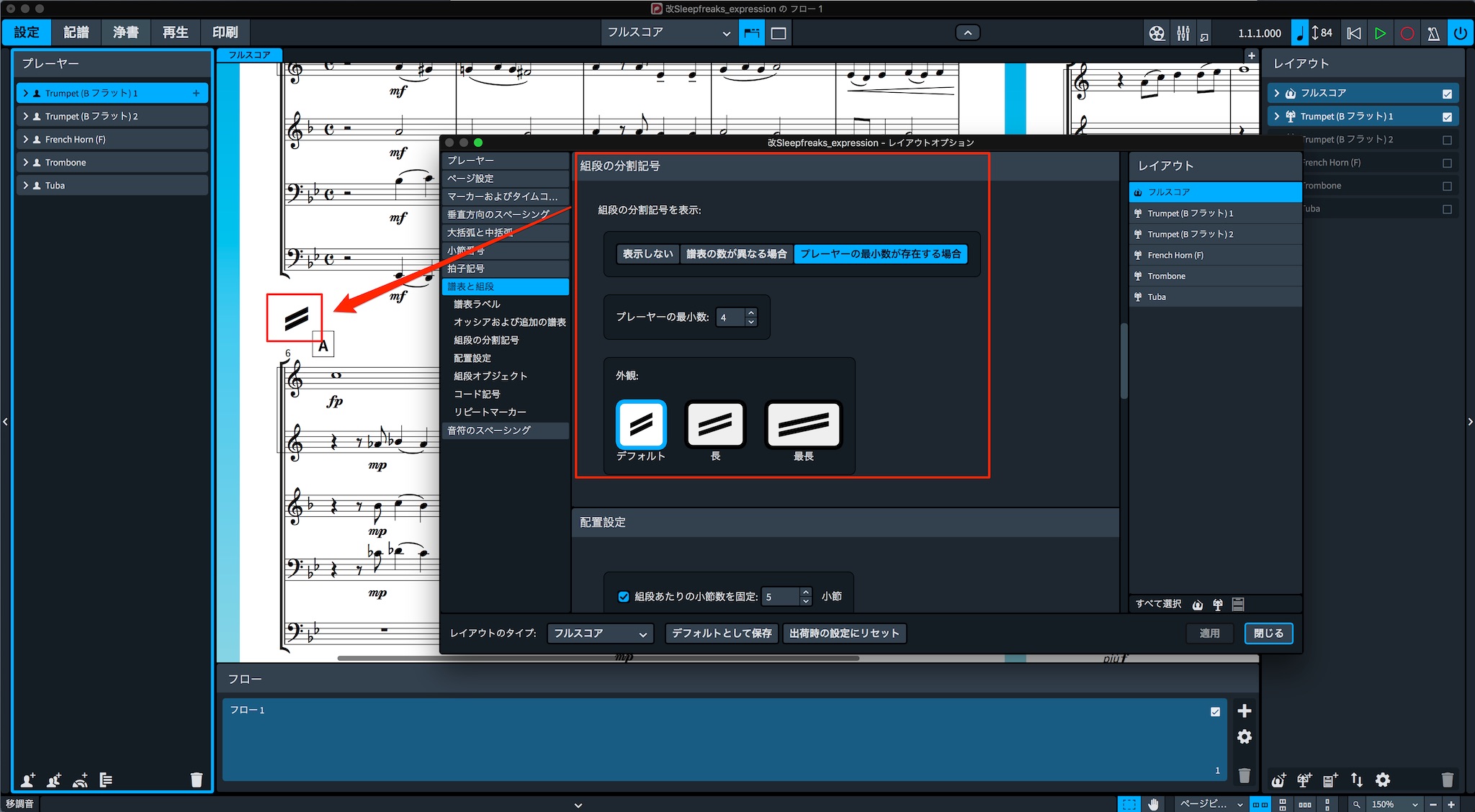Click 出荷時の設定にリセット button
Viewport: 1475px width, 812px height.
[844, 633]
